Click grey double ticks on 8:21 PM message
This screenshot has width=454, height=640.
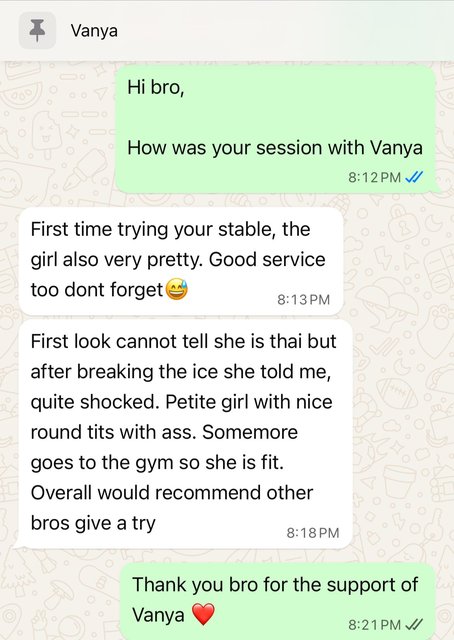tap(414, 624)
